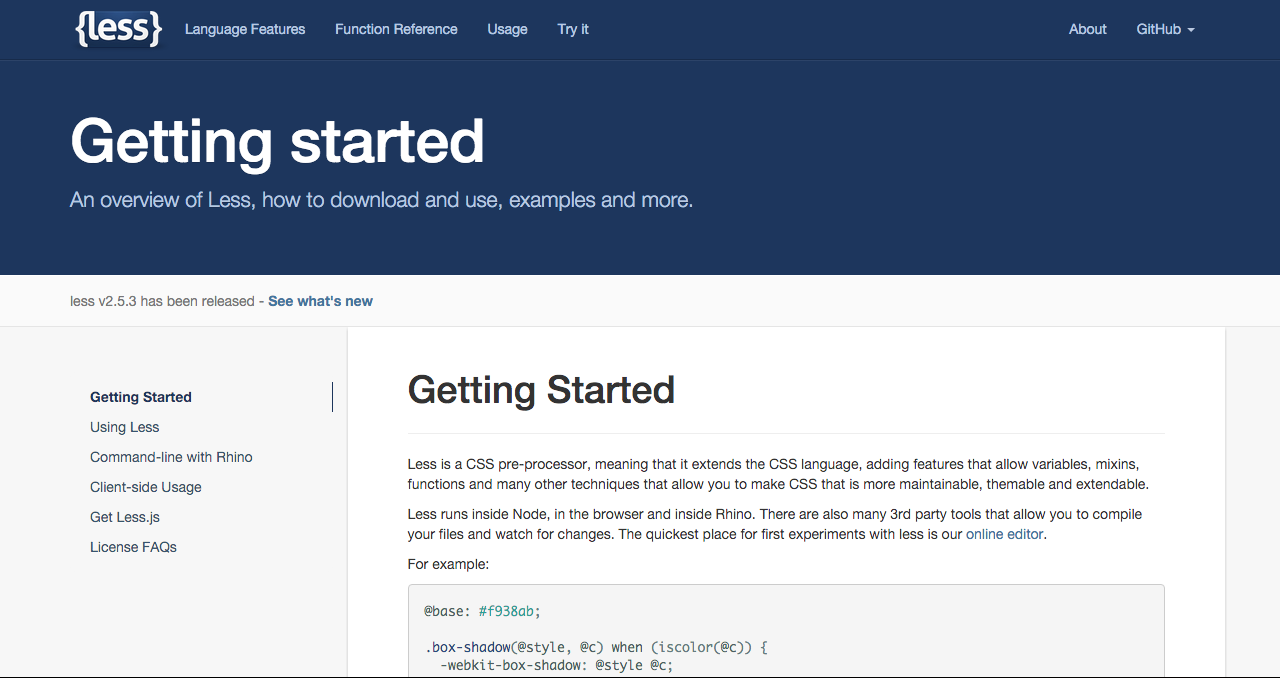Open the online editor link
The height and width of the screenshot is (678, 1280).
tap(1005, 534)
